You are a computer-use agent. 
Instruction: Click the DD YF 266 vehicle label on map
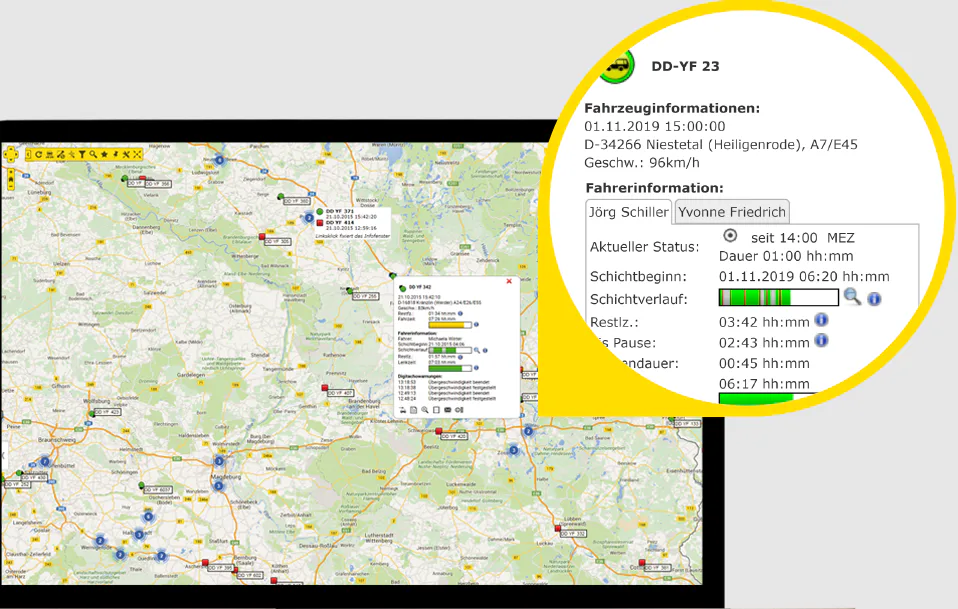[x=365, y=296]
